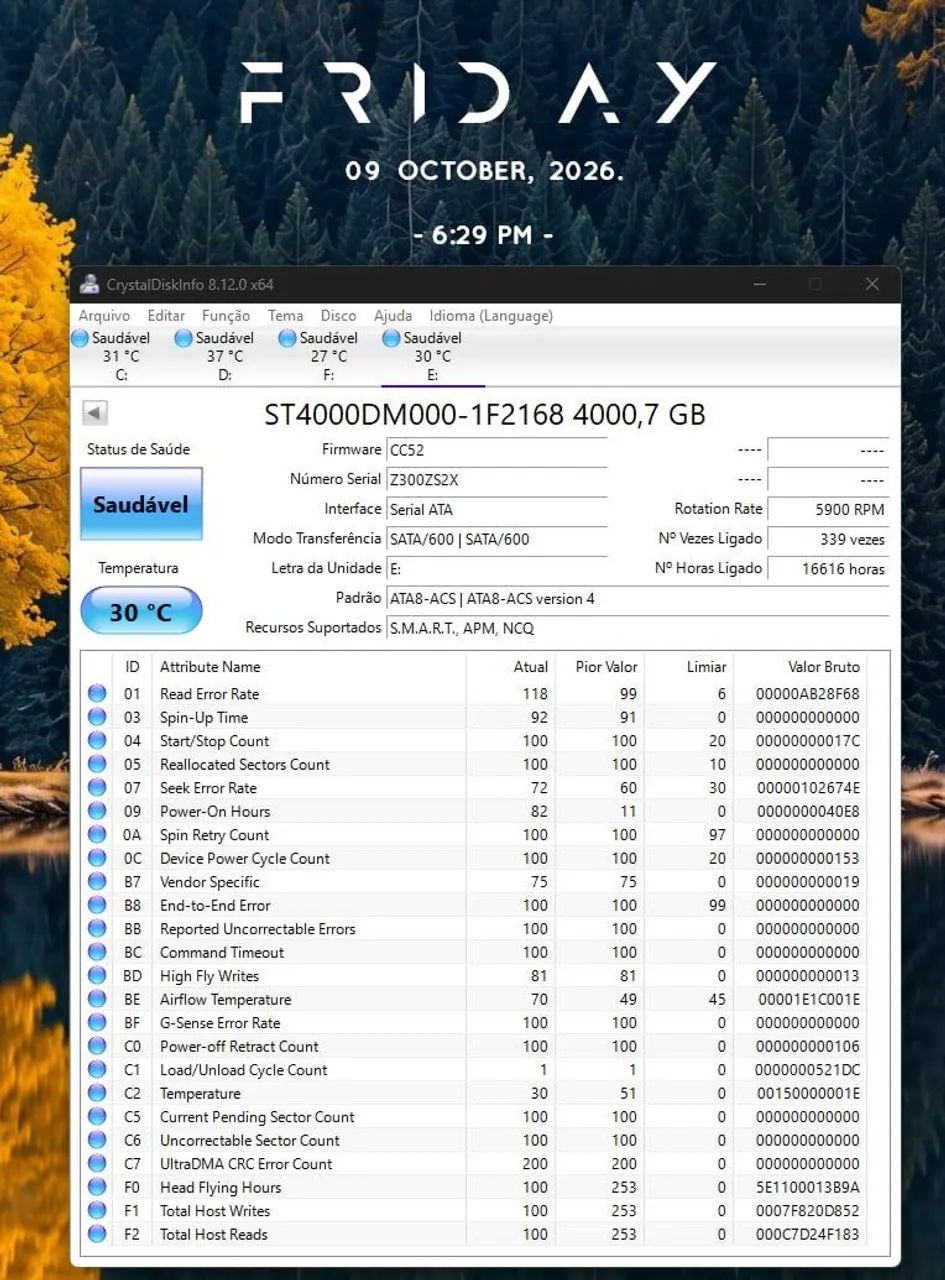Click the status orb for Start/Stop Count
The width and height of the screenshot is (945, 1280).
97,740
